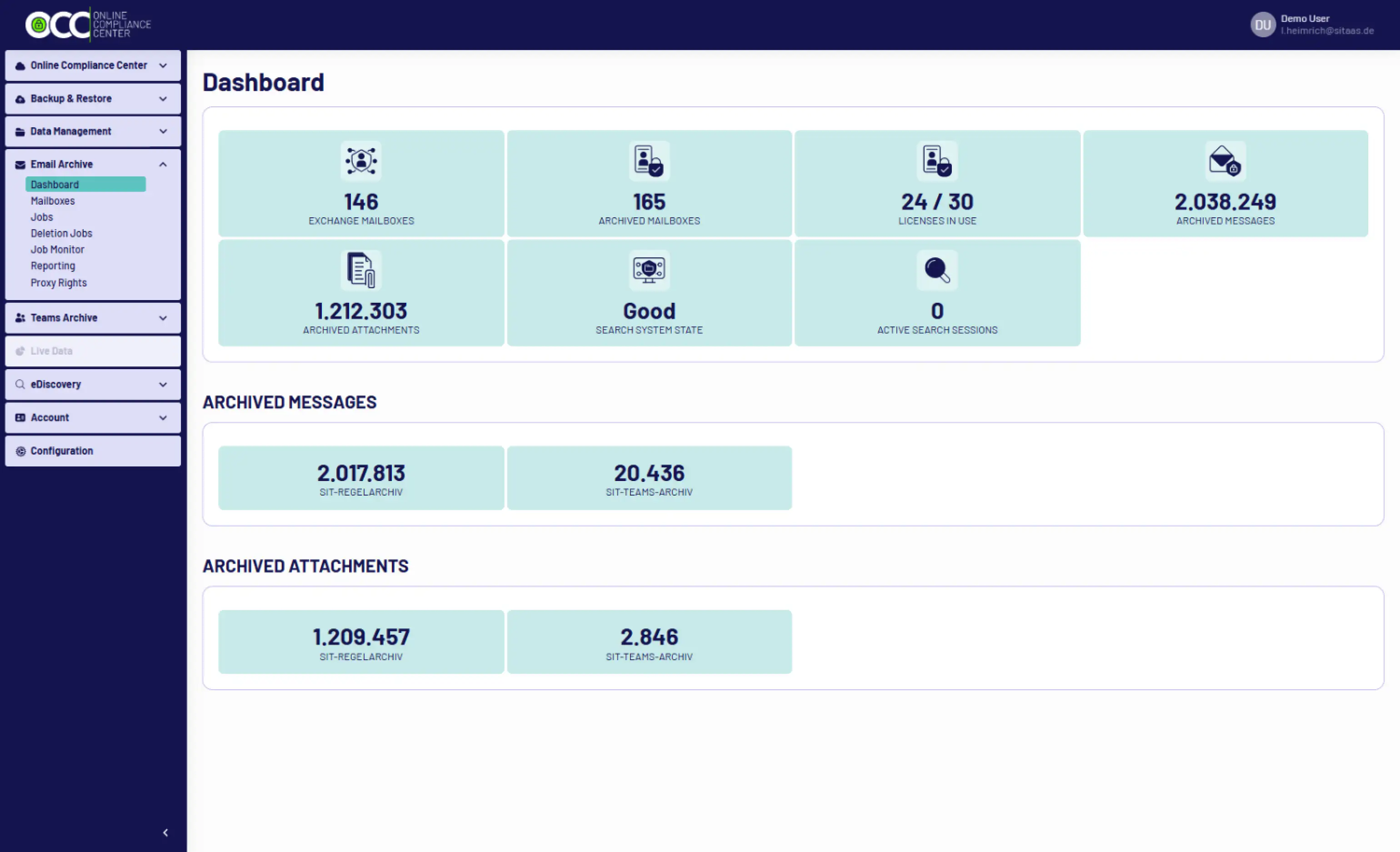Image resolution: width=1400 pixels, height=852 pixels.
Task: Open the Configuration menu item
Action: point(61,451)
